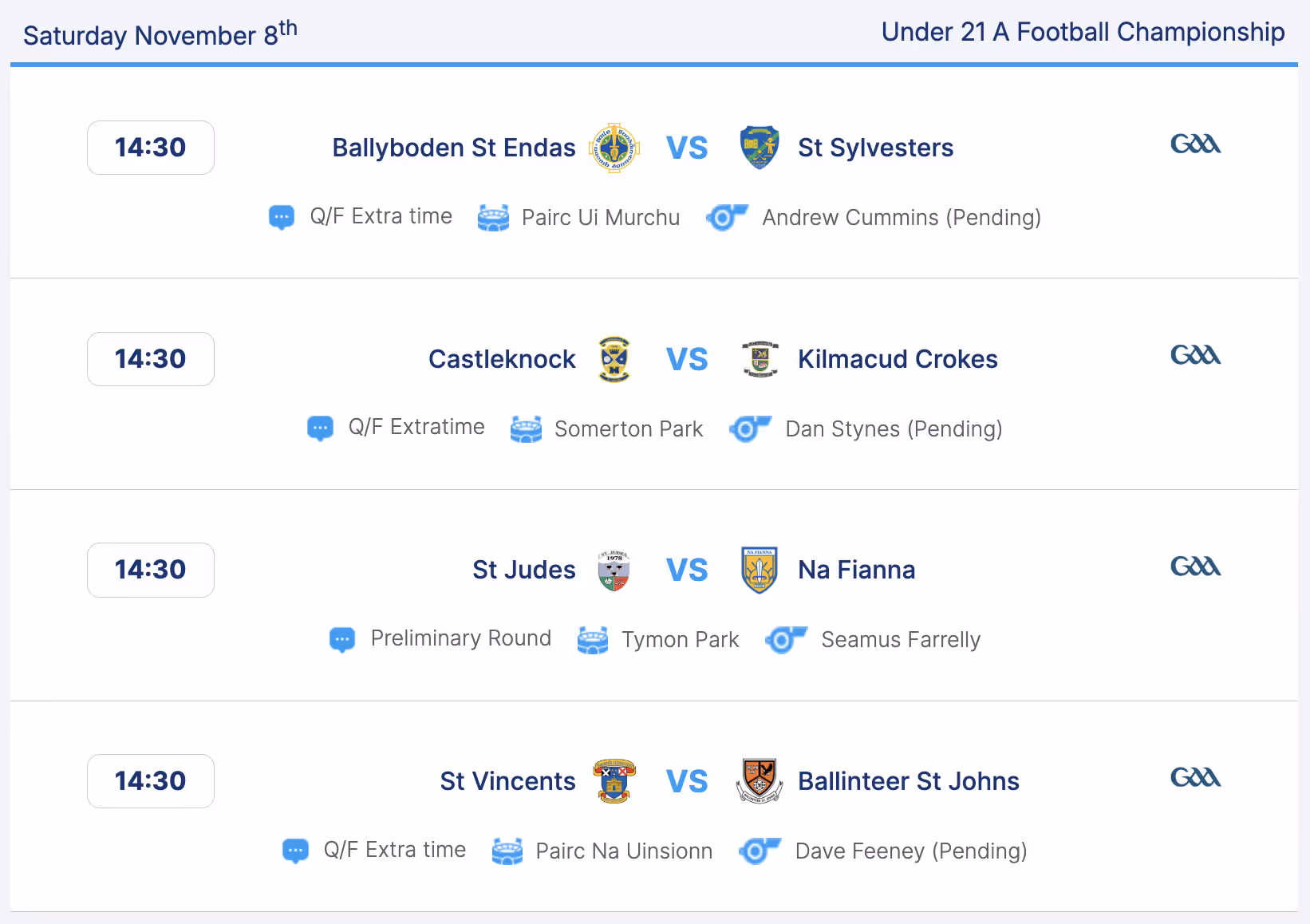1310x924 pixels.
Task: Click the 14:30 time box for St Judes
Action: point(151,570)
